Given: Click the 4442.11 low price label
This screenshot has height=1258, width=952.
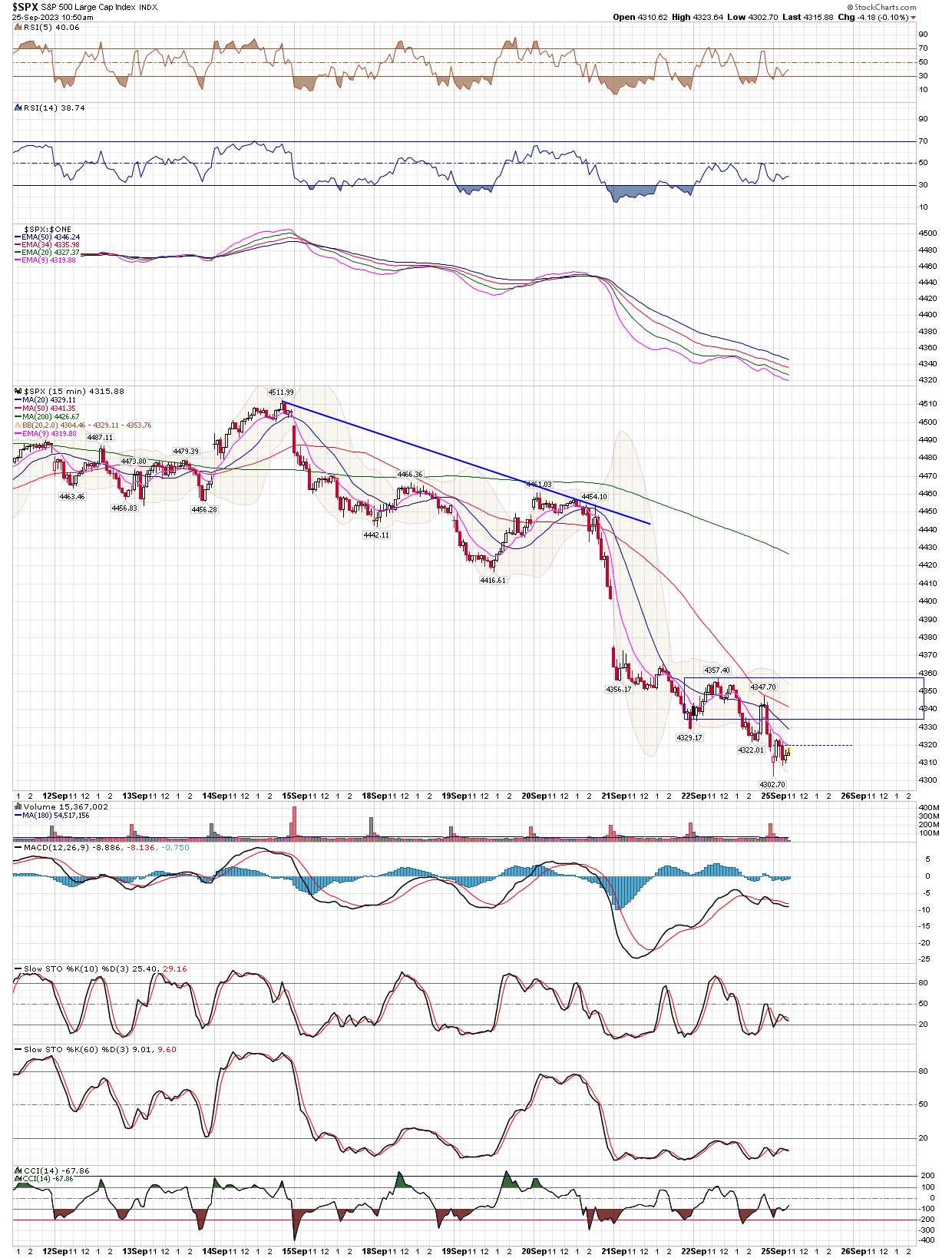Looking at the screenshot, I should pos(376,535).
